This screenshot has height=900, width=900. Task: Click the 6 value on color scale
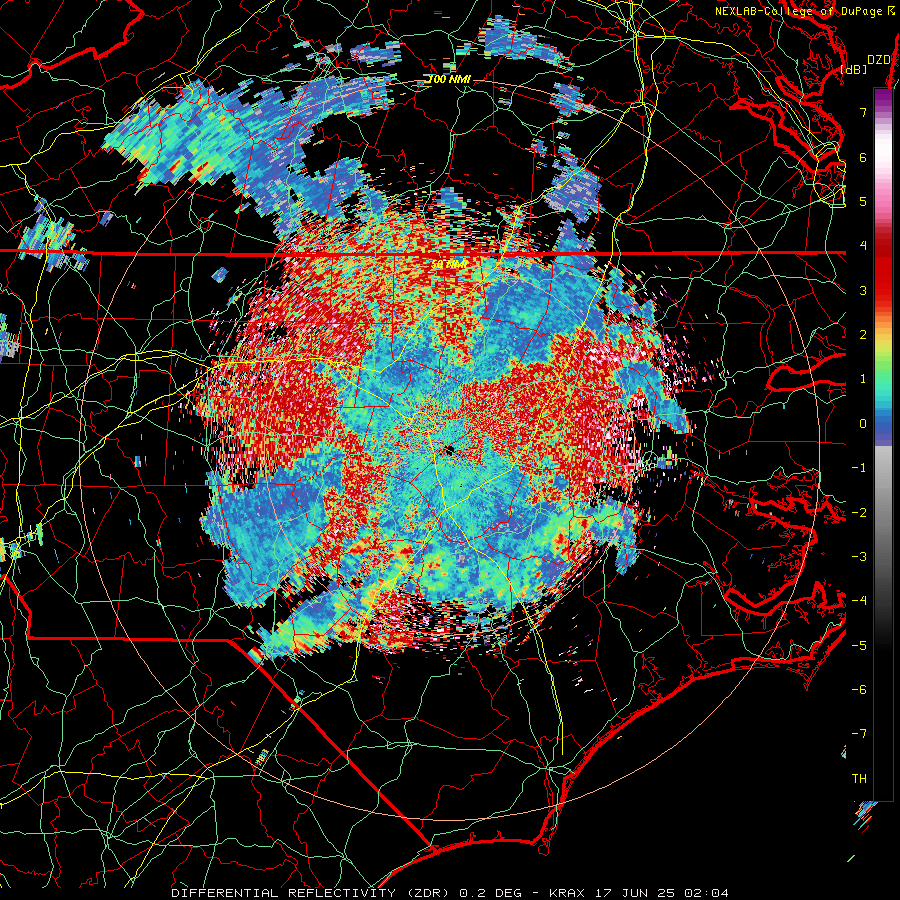pos(863,157)
